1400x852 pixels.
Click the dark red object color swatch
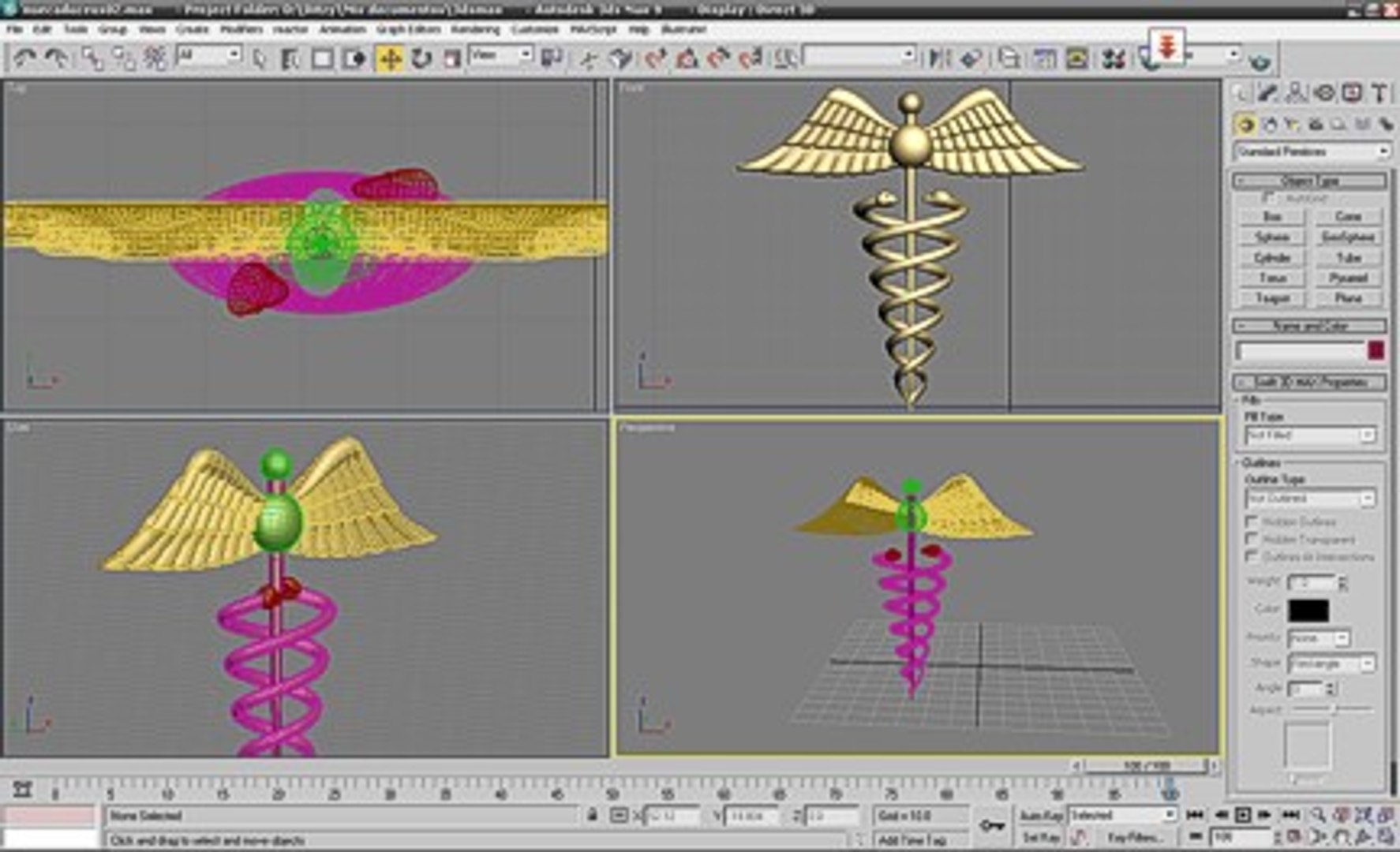tap(1376, 350)
